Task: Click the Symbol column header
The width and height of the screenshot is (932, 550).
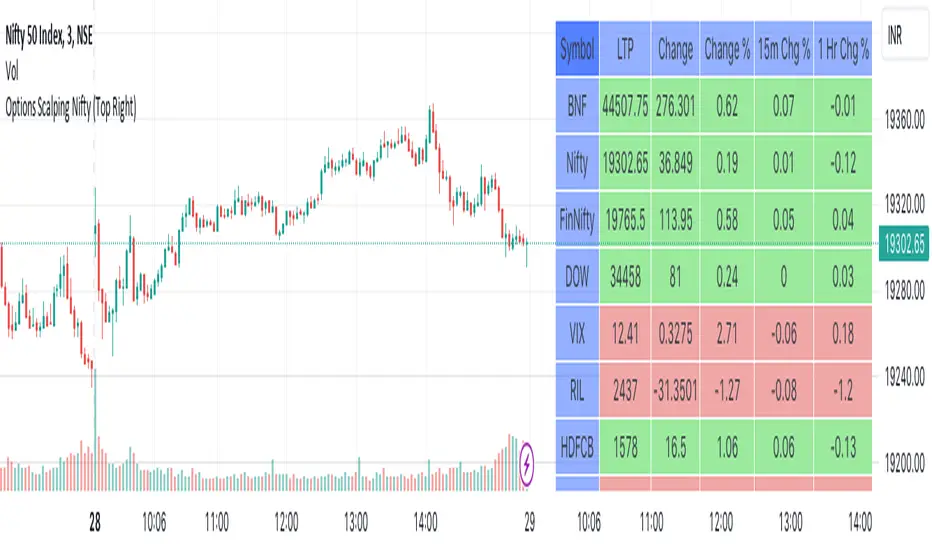Action: pos(576,49)
